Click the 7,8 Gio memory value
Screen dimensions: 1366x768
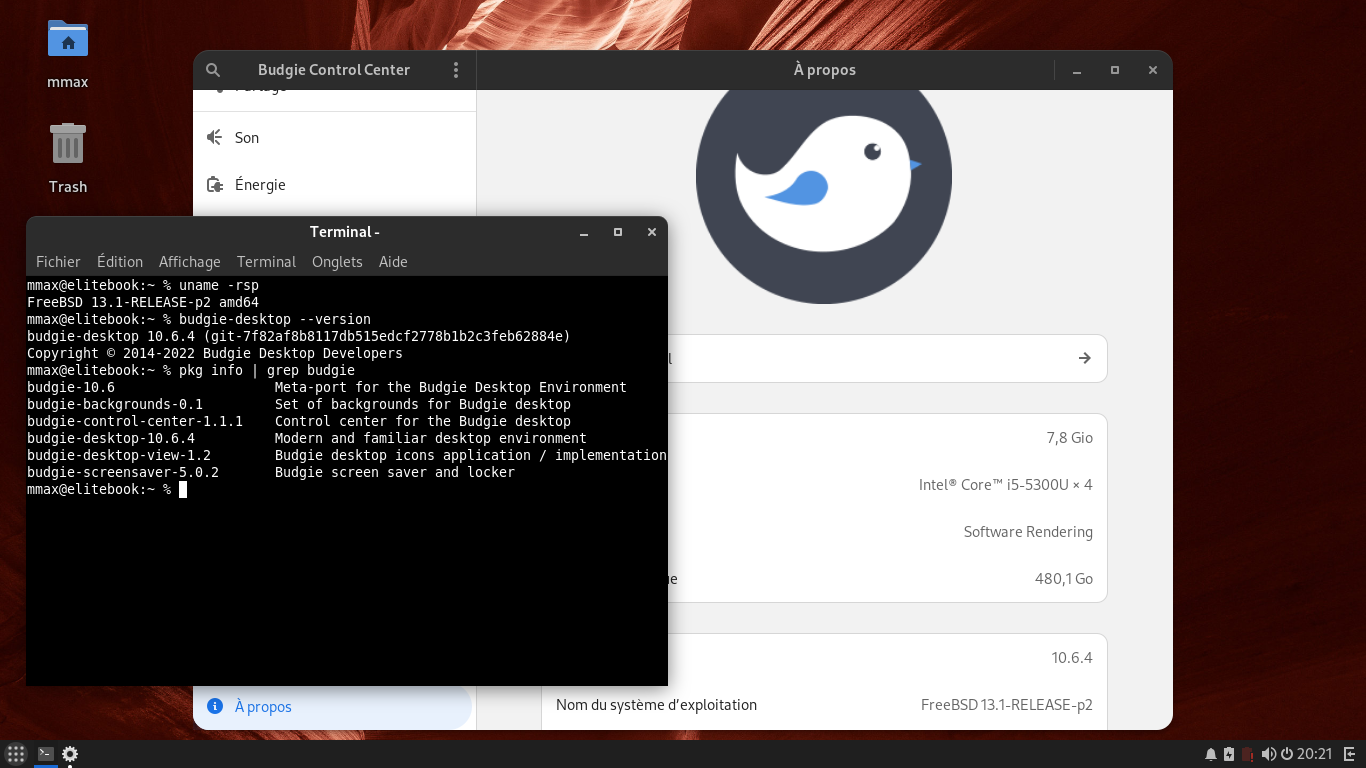point(1069,438)
